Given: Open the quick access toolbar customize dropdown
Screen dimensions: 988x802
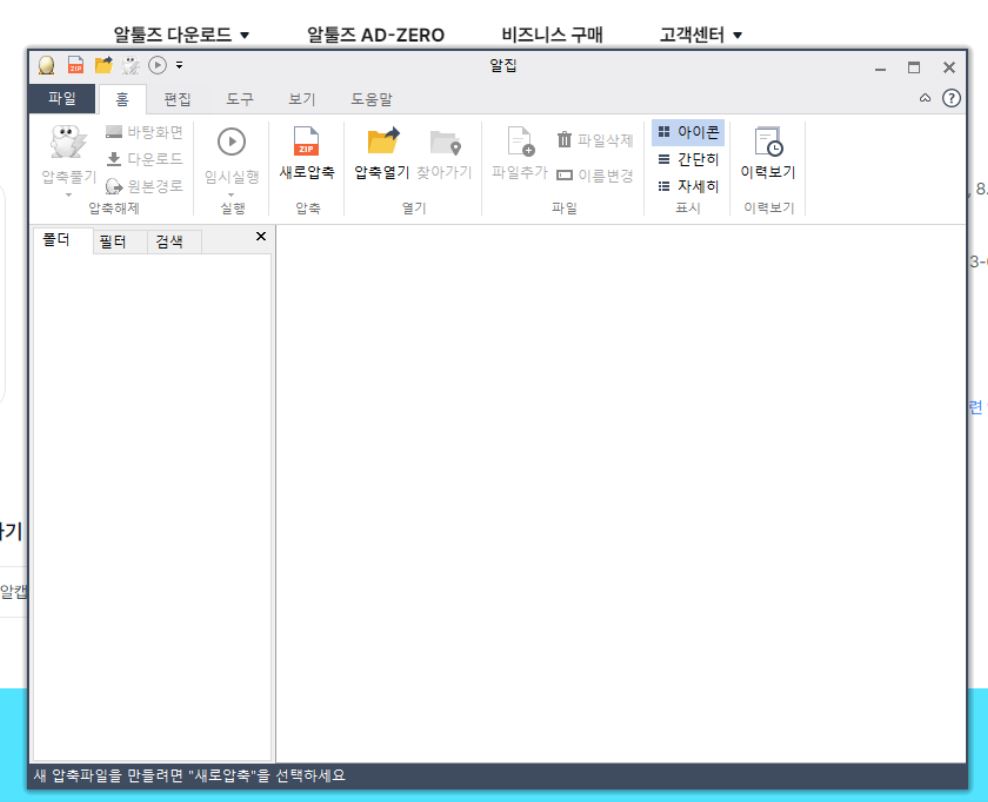Looking at the screenshot, I should [x=179, y=65].
